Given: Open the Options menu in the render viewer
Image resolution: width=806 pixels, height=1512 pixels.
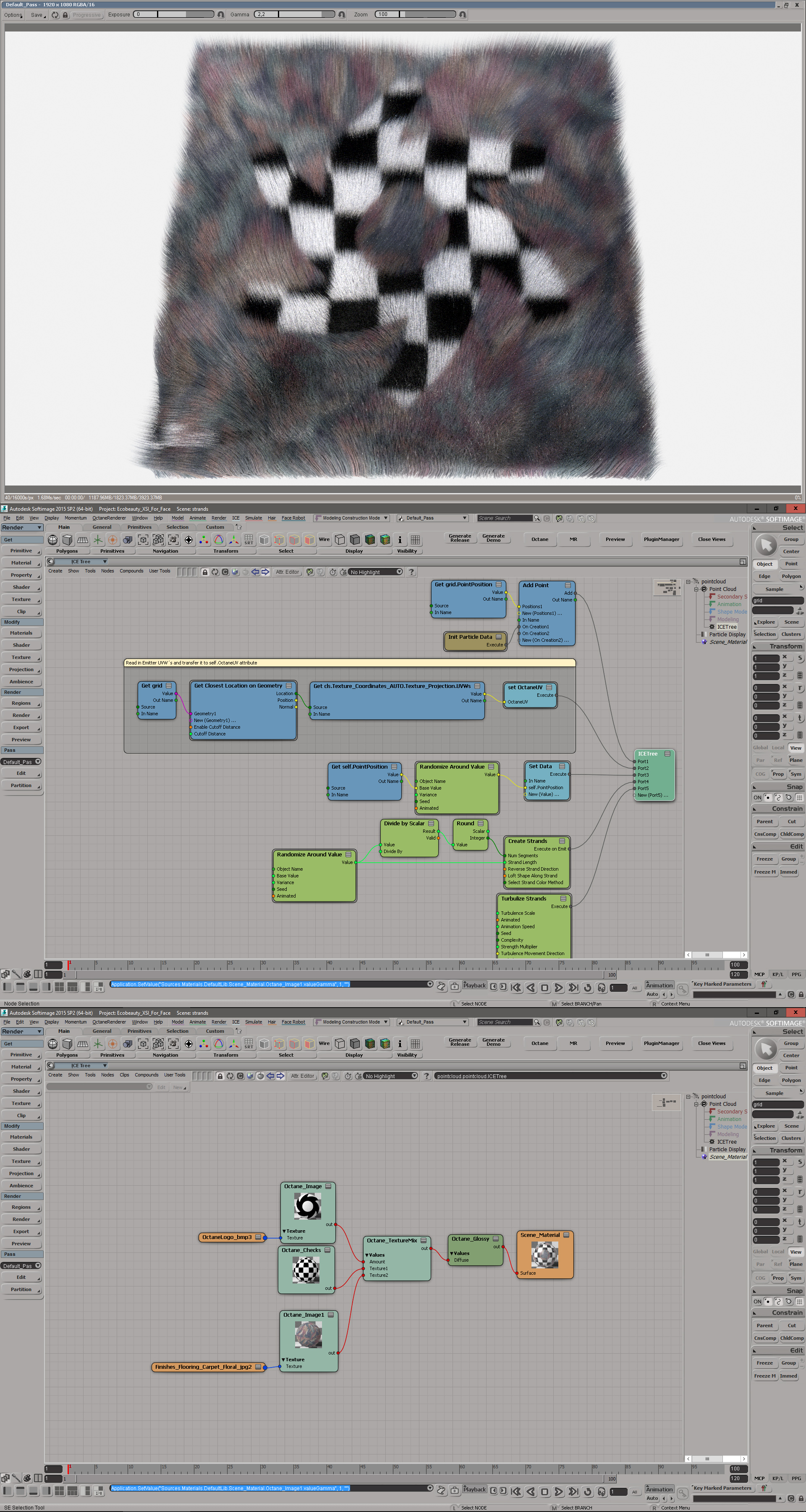Looking at the screenshot, I should coord(13,15).
